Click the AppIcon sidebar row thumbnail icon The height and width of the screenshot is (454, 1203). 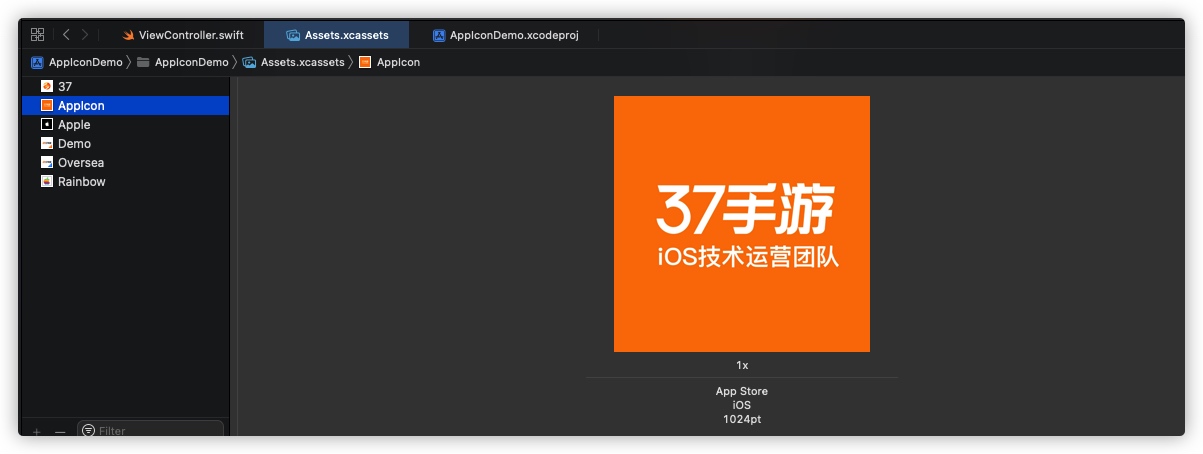pos(47,106)
